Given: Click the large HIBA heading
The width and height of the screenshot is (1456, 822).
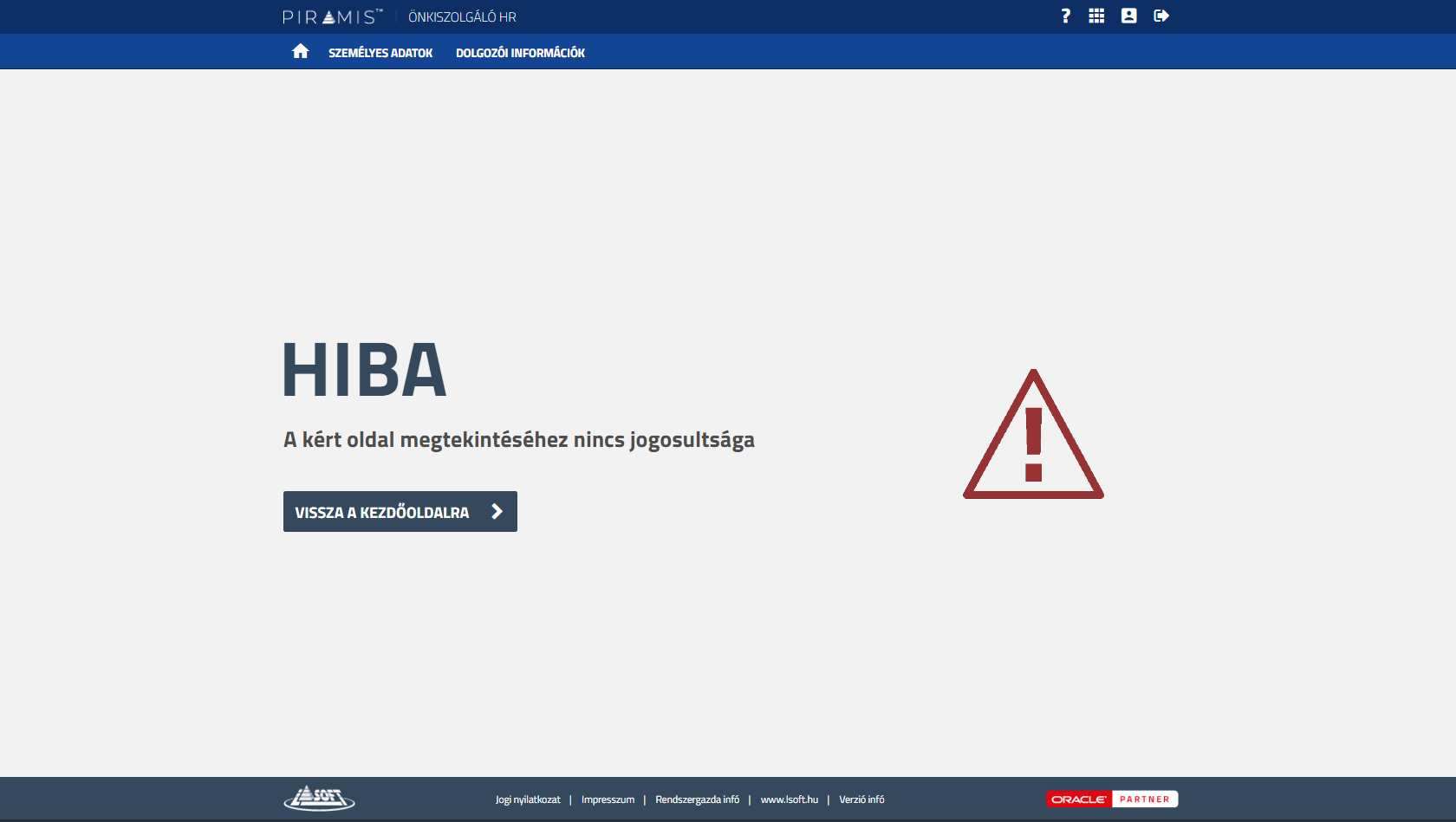Looking at the screenshot, I should pyautogui.click(x=364, y=371).
